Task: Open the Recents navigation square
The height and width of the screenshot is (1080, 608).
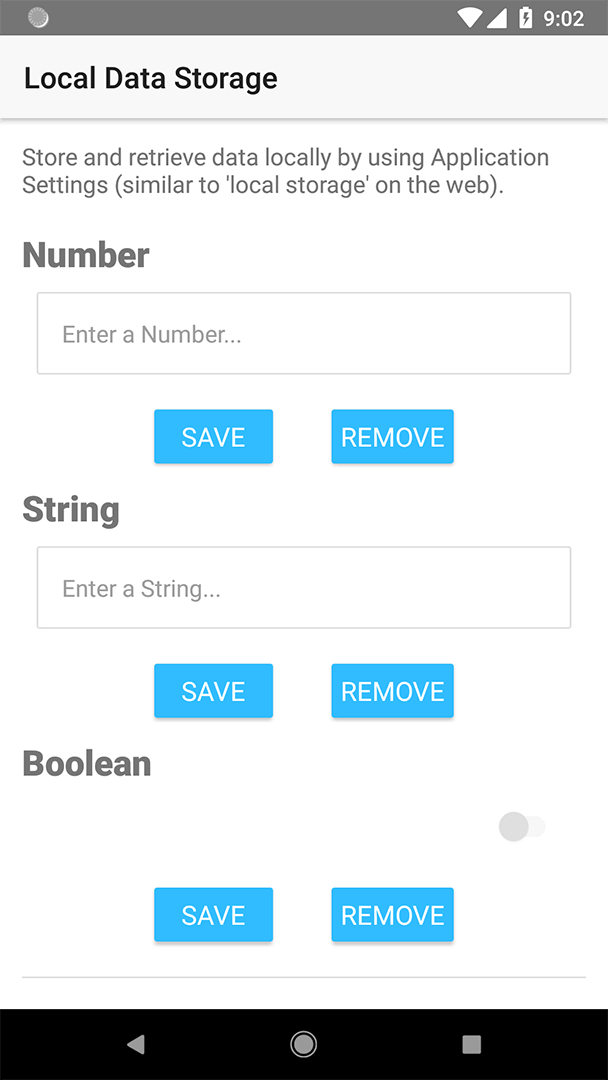Action: (471, 1043)
